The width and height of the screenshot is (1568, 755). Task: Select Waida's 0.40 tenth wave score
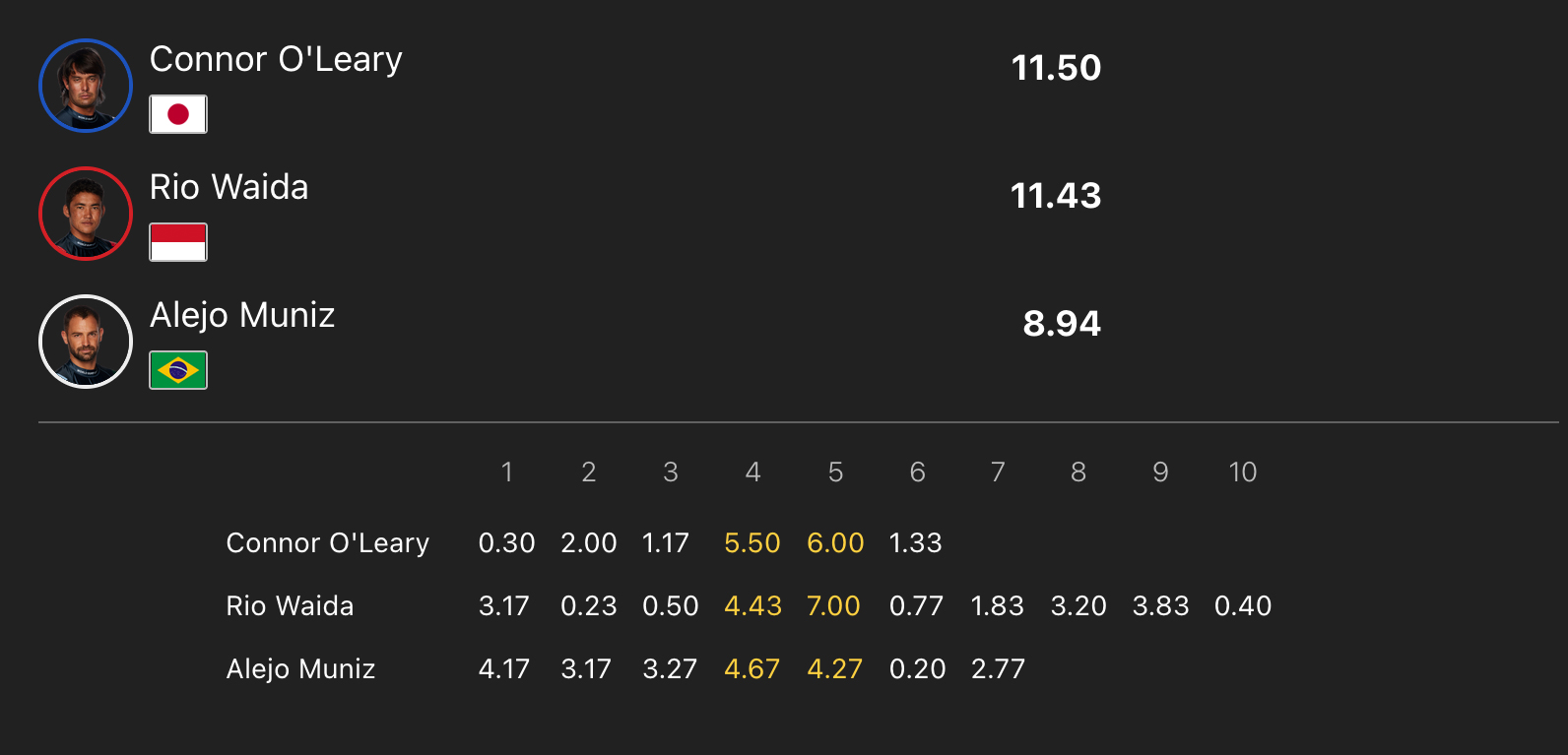(1243, 606)
